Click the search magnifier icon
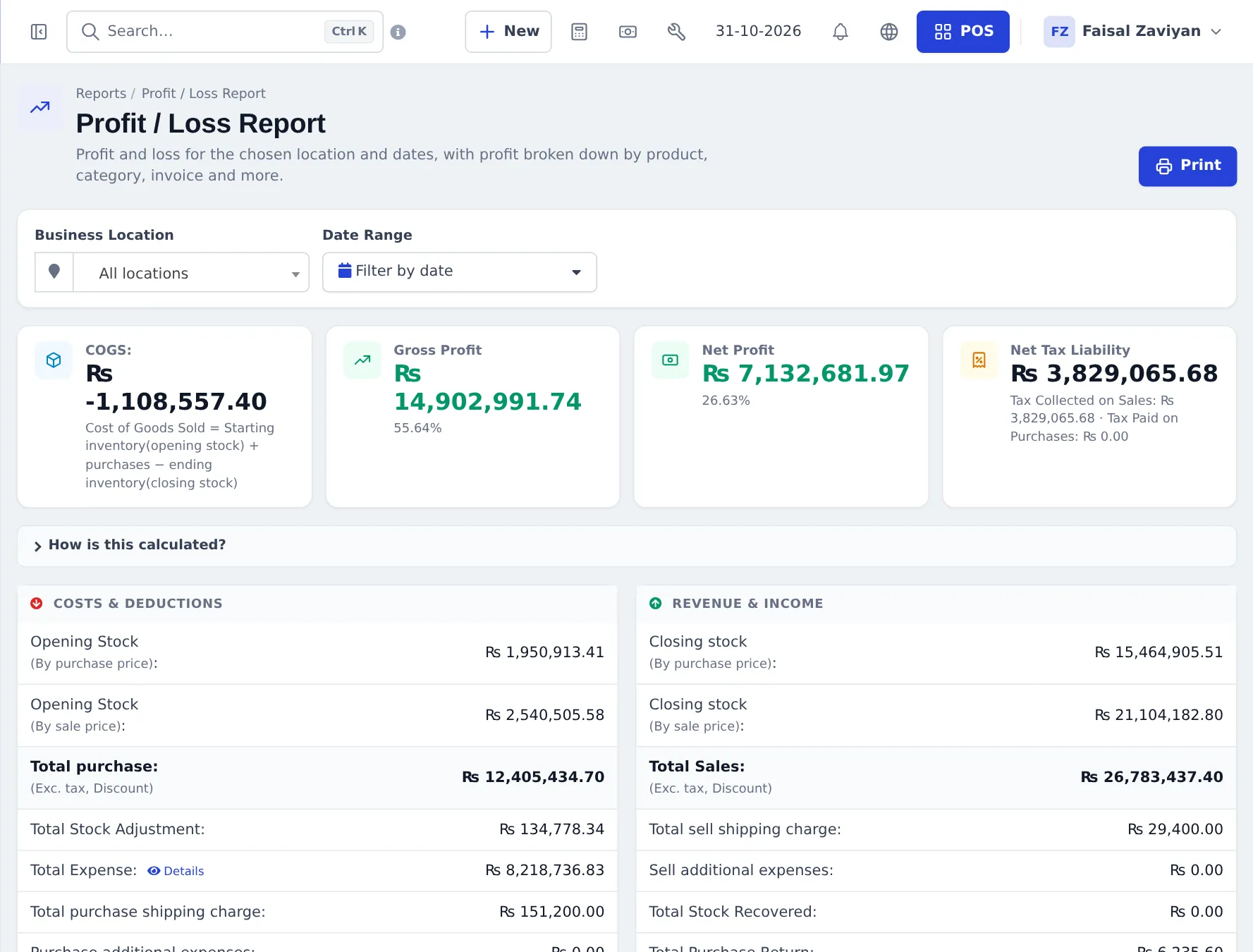 tap(90, 31)
